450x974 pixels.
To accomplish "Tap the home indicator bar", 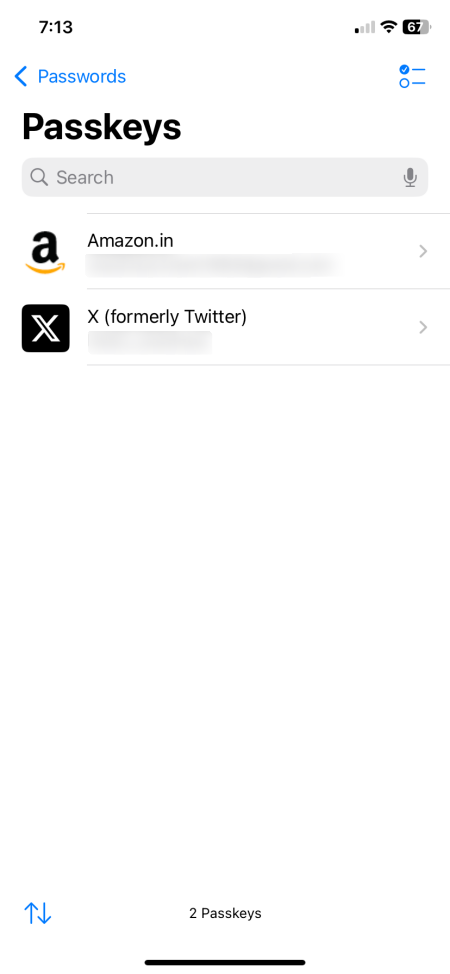I will click(225, 962).
